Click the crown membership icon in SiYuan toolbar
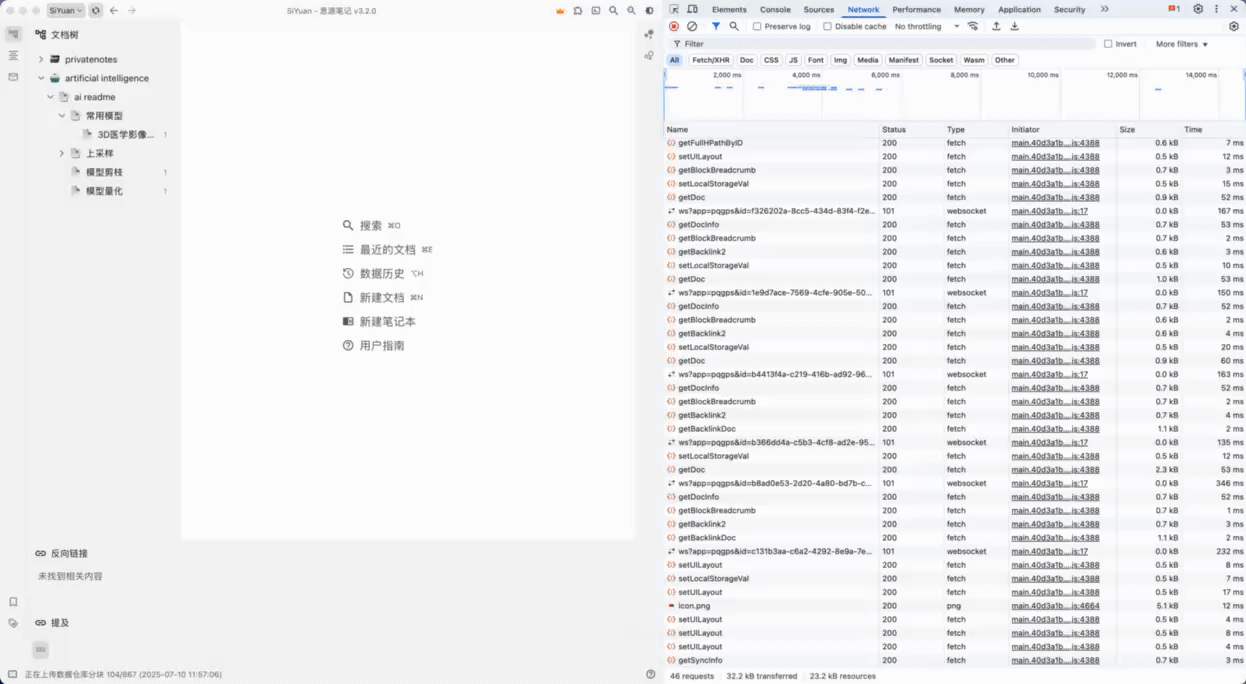 560,11
